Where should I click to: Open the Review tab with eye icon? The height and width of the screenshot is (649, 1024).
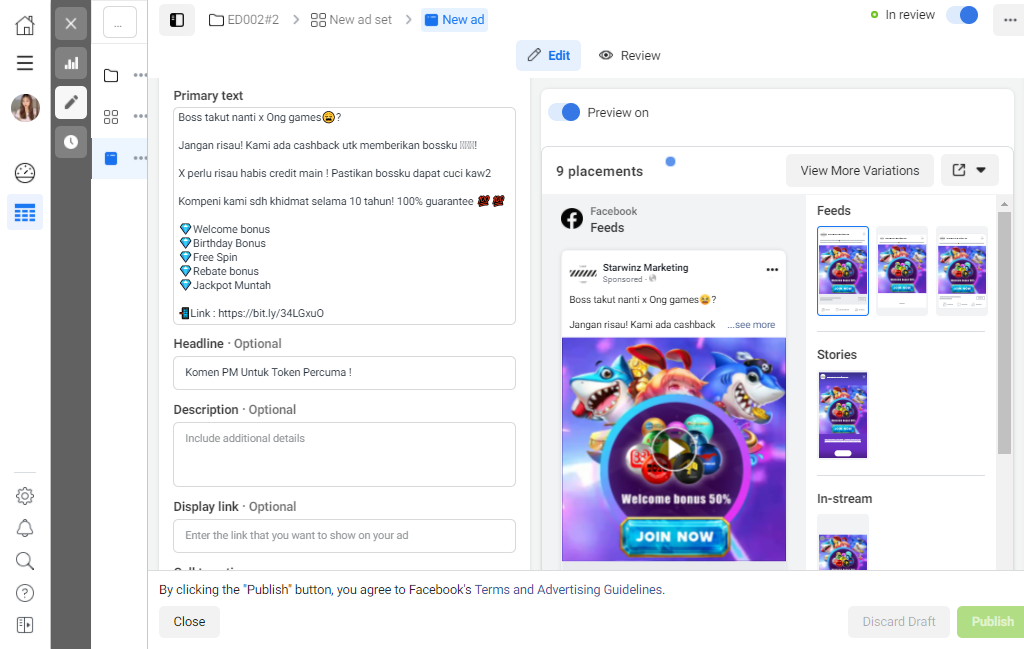(630, 55)
